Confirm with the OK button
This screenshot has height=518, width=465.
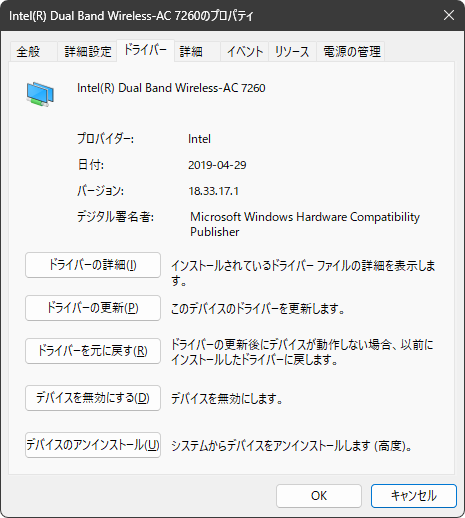(x=319, y=496)
